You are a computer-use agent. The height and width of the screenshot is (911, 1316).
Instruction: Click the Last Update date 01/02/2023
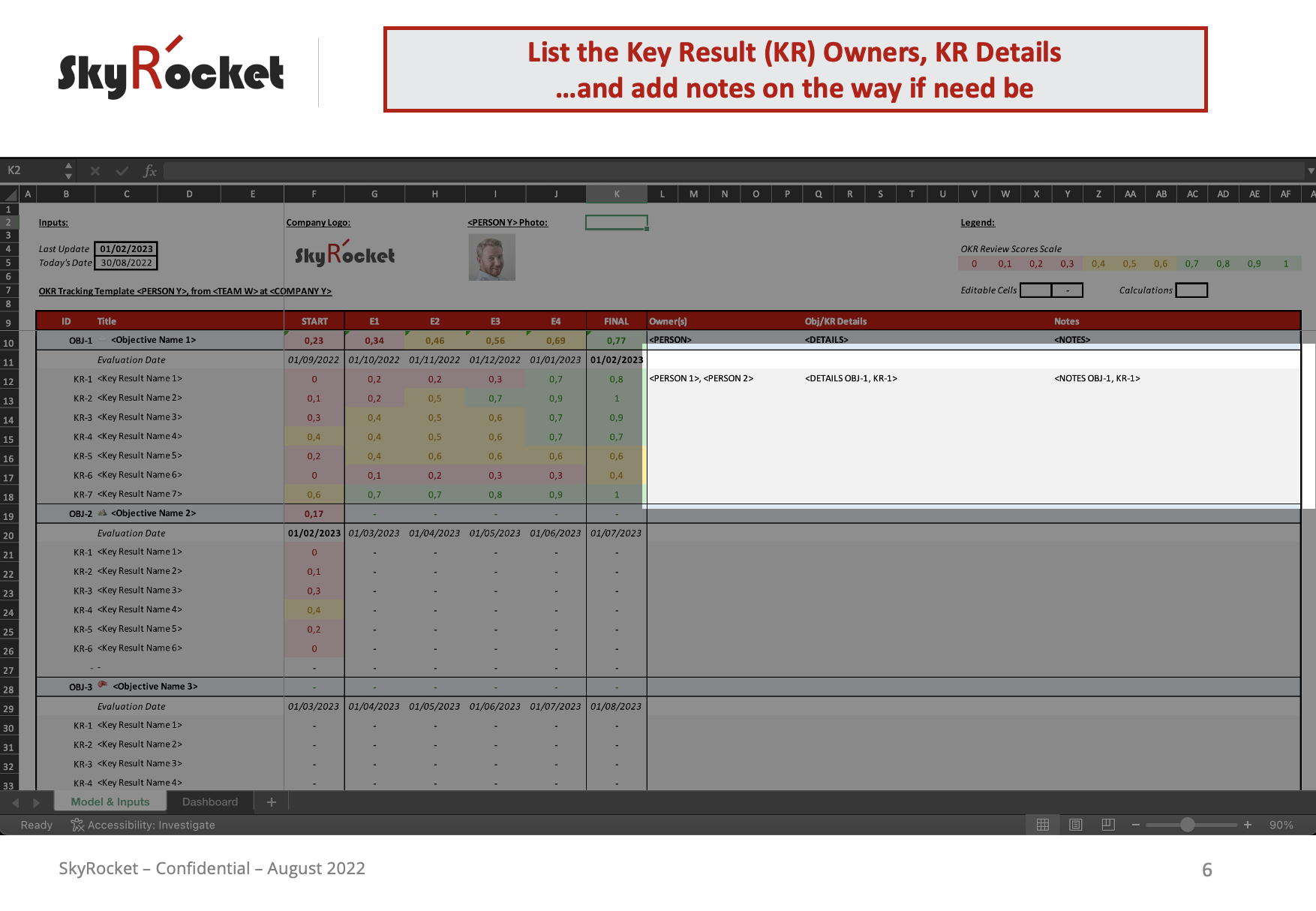pyautogui.click(x=126, y=249)
